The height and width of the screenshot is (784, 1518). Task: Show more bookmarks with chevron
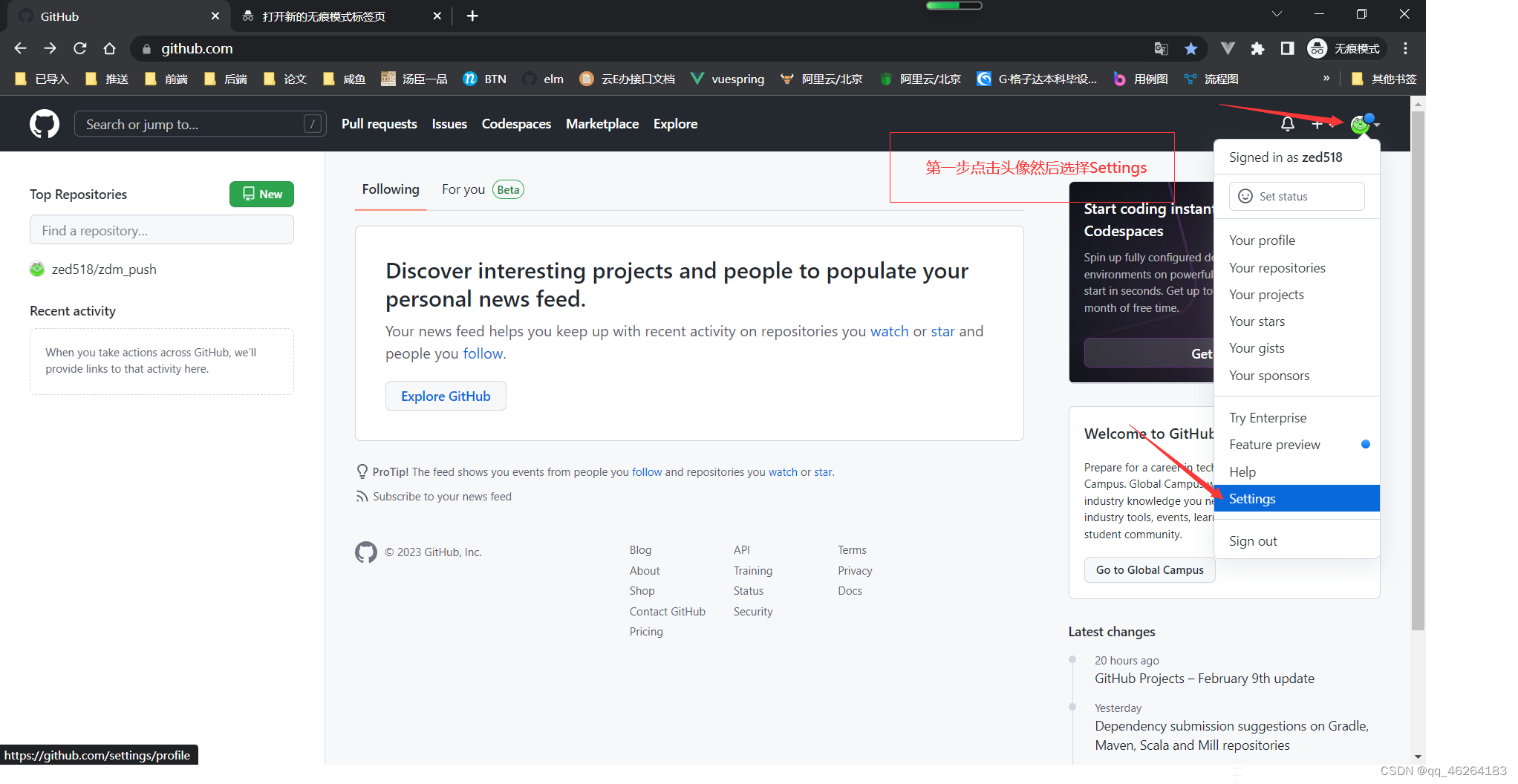click(x=1326, y=78)
